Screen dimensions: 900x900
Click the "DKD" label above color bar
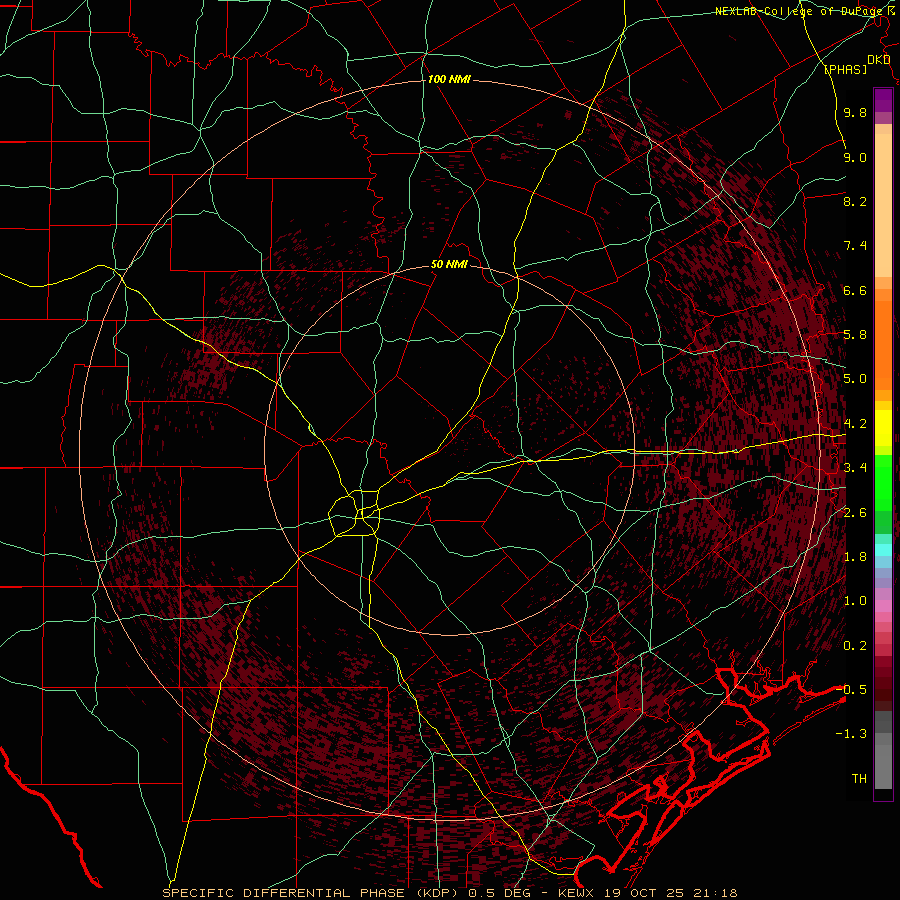879,60
